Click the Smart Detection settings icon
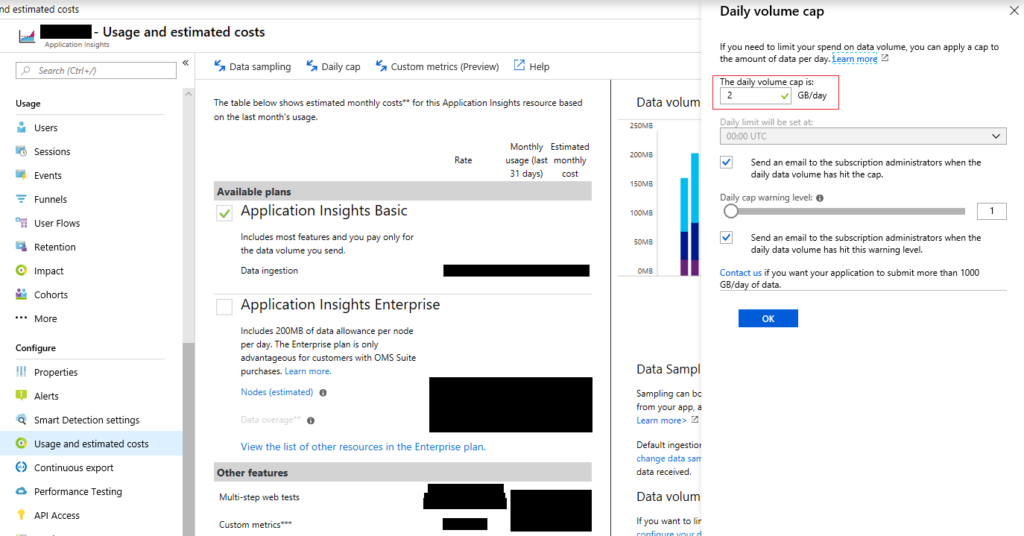The width and height of the screenshot is (1024, 536). pyautogui.click(x=22, y=420)
